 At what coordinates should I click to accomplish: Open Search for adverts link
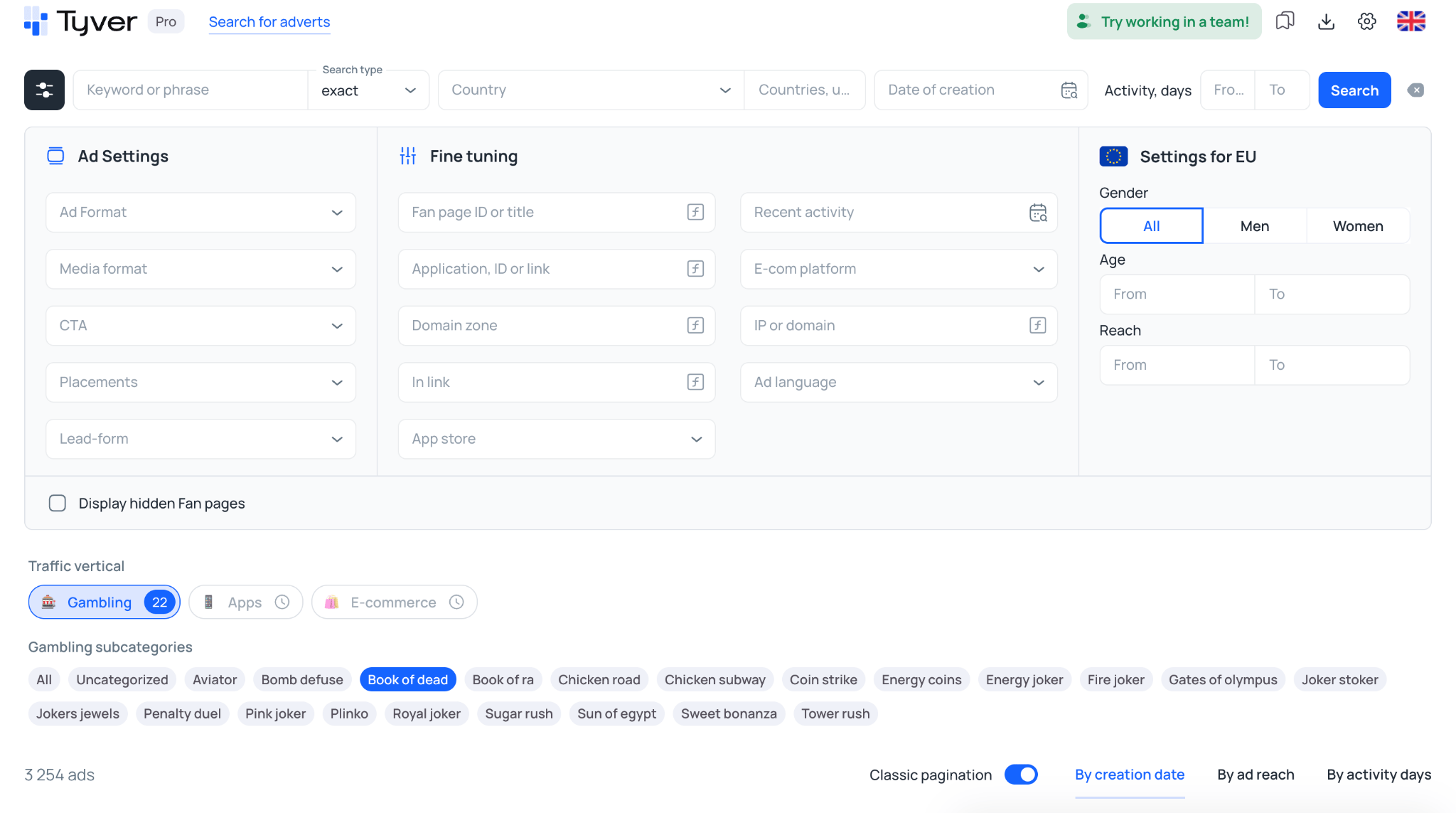point(269,22)
